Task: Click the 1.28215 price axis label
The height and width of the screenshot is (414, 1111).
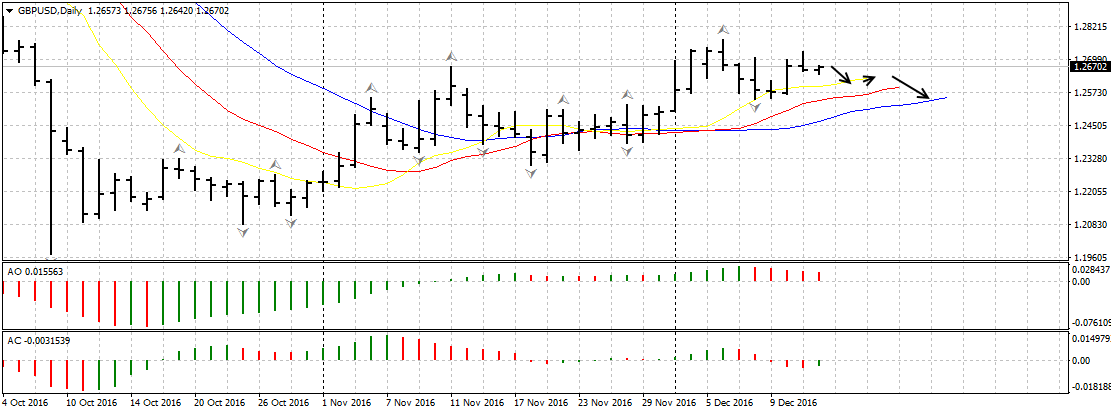Action: click(x=1090, y=27)
